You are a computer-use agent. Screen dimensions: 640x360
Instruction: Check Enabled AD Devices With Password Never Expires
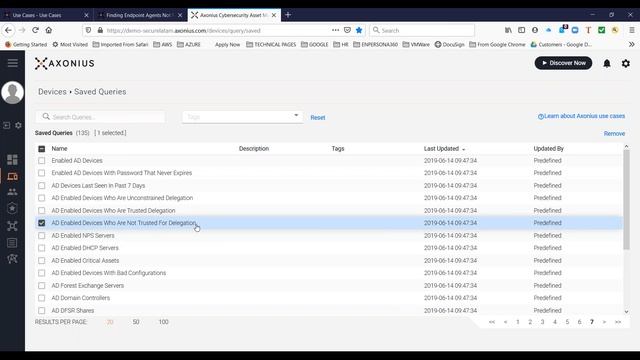(42, 173)
